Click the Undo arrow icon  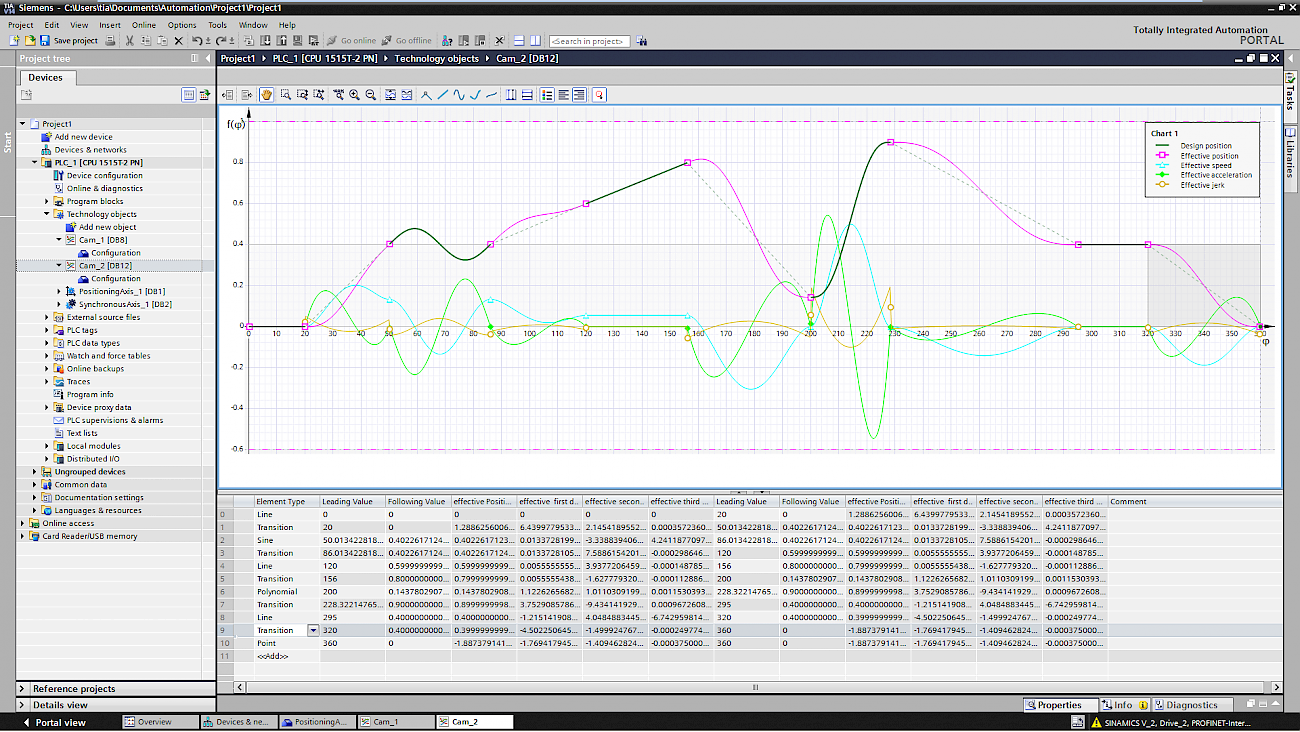click(x=197, y=41)
